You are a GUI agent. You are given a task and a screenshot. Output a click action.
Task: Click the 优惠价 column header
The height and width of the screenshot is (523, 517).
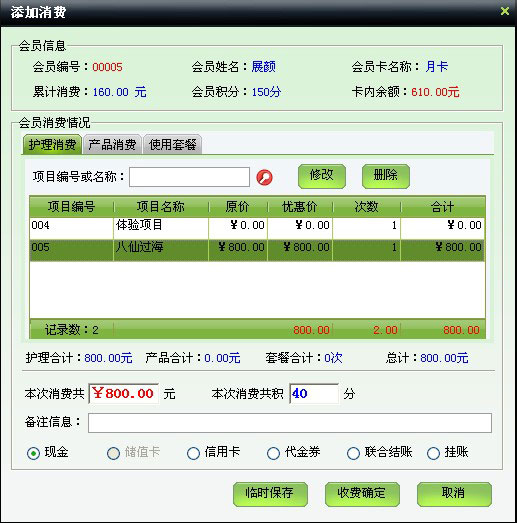pos(300,207)
